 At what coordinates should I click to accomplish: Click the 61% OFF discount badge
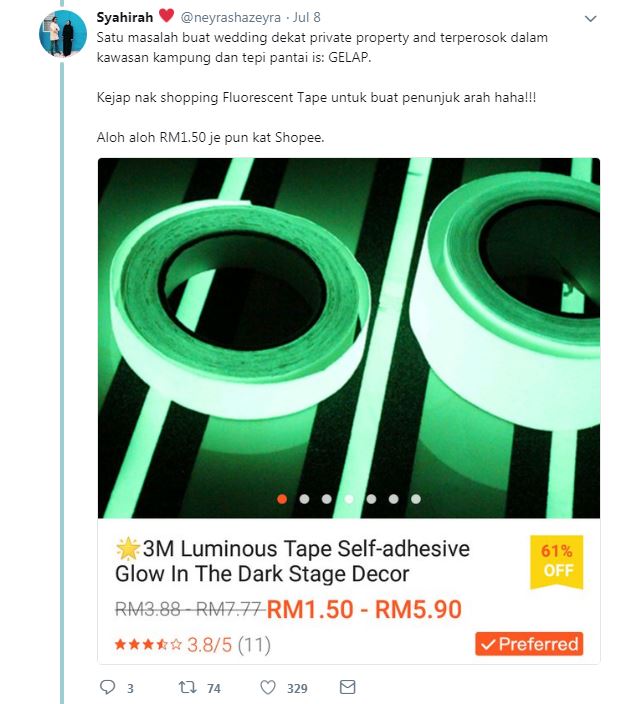[557, 561]
